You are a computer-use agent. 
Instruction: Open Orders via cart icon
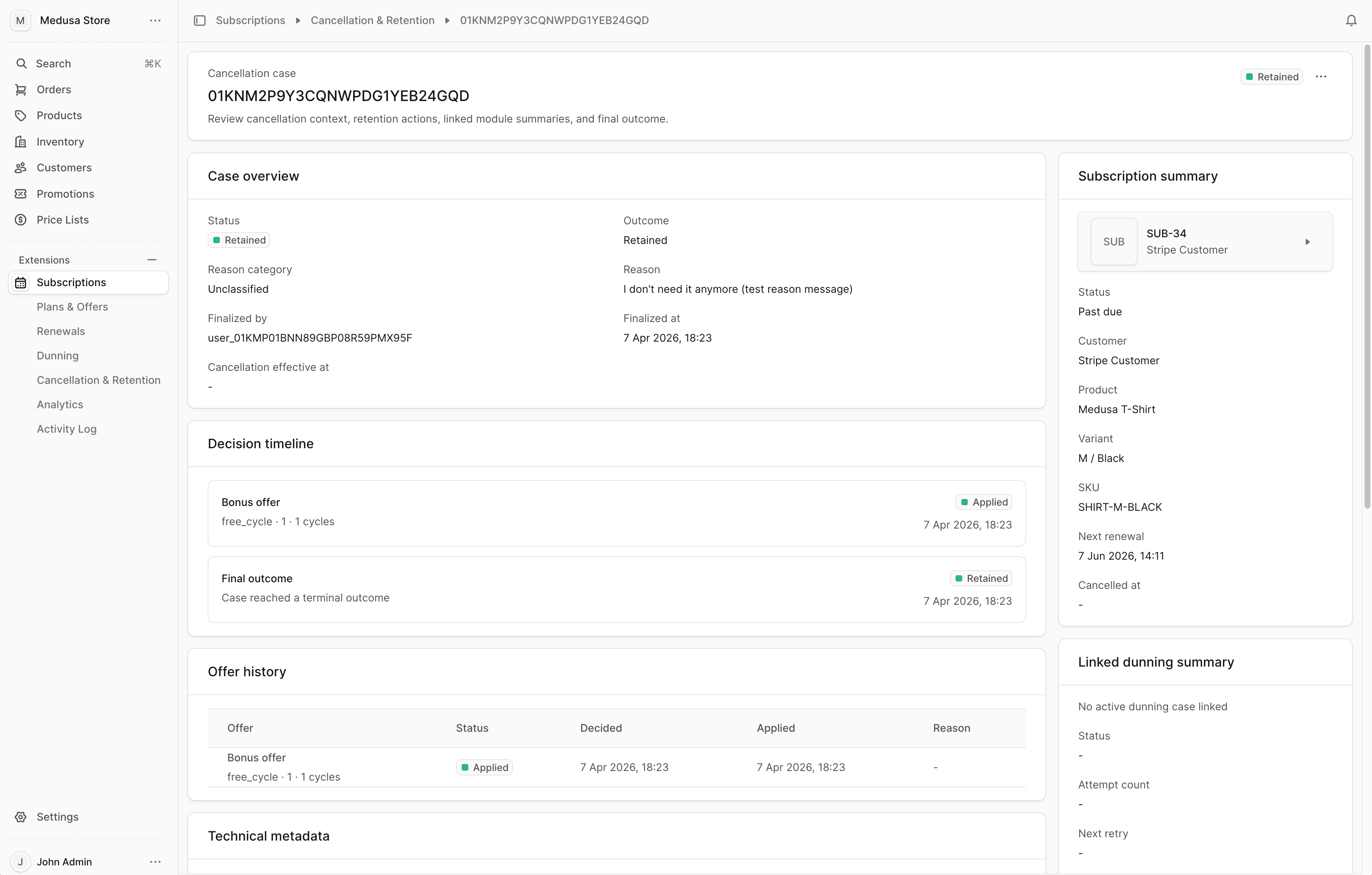point(21,90)
